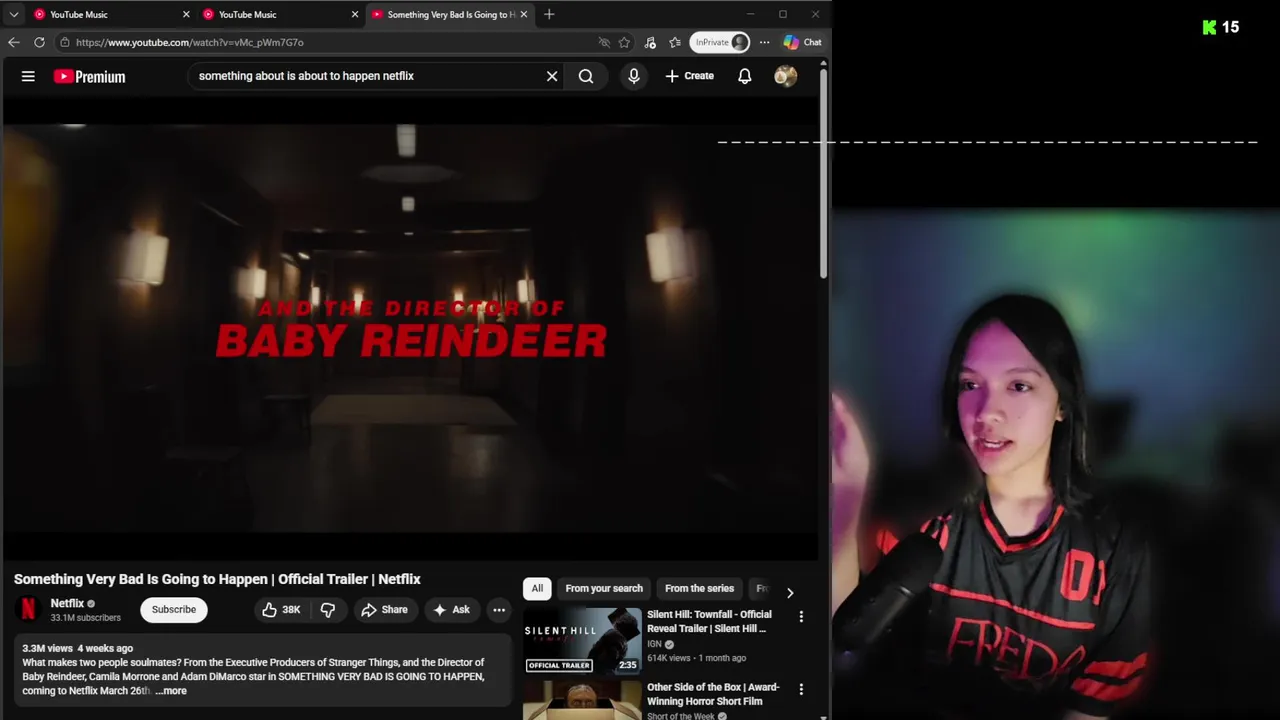Screen dimensions: 1280x720
Task: Open the InPrivate profile button
Action: click(x=720, y=42)
